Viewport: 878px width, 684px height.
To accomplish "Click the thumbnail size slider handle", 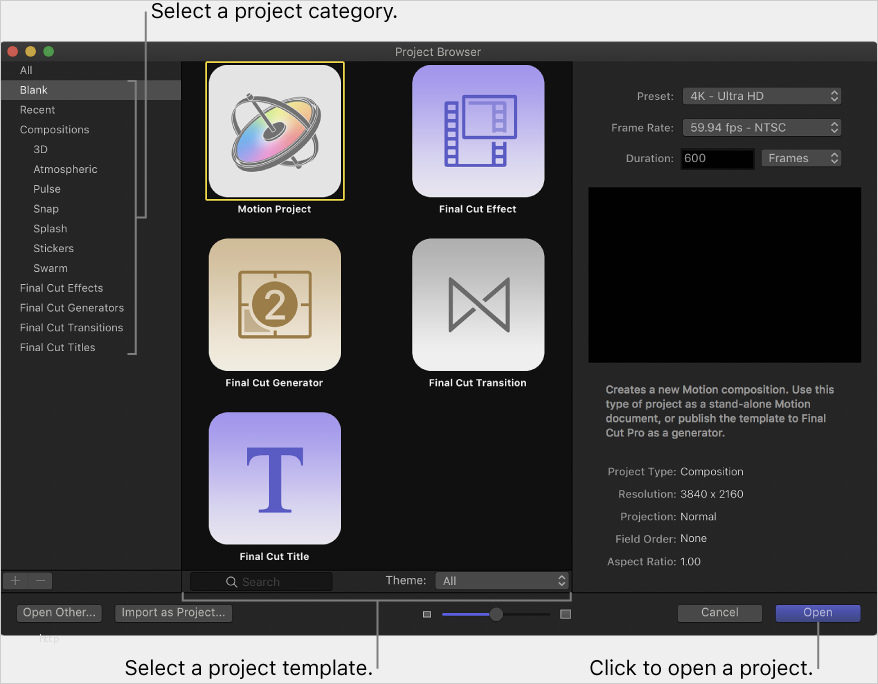I will tap(496, 614).
